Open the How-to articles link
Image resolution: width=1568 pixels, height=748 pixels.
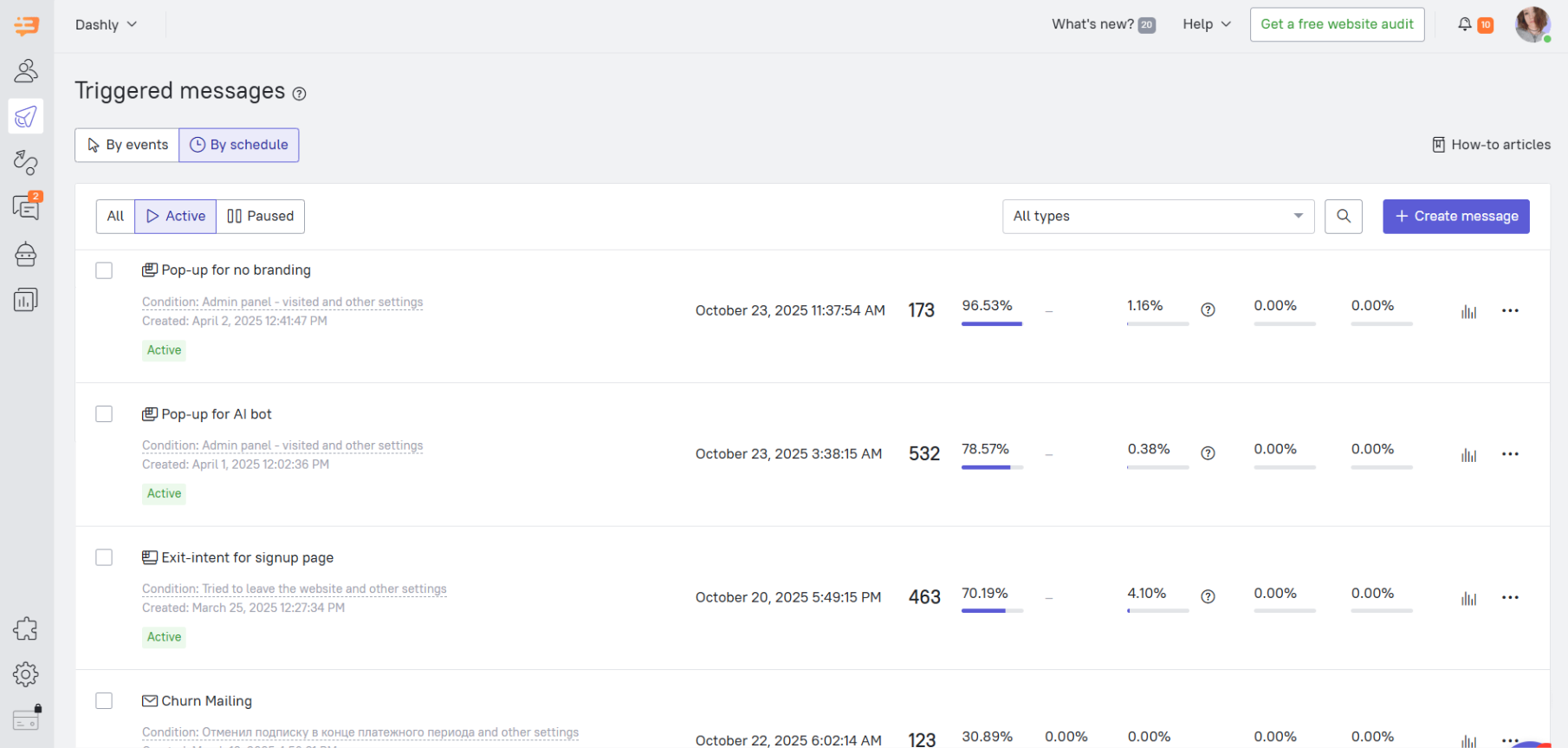[x=1491, y=145]
